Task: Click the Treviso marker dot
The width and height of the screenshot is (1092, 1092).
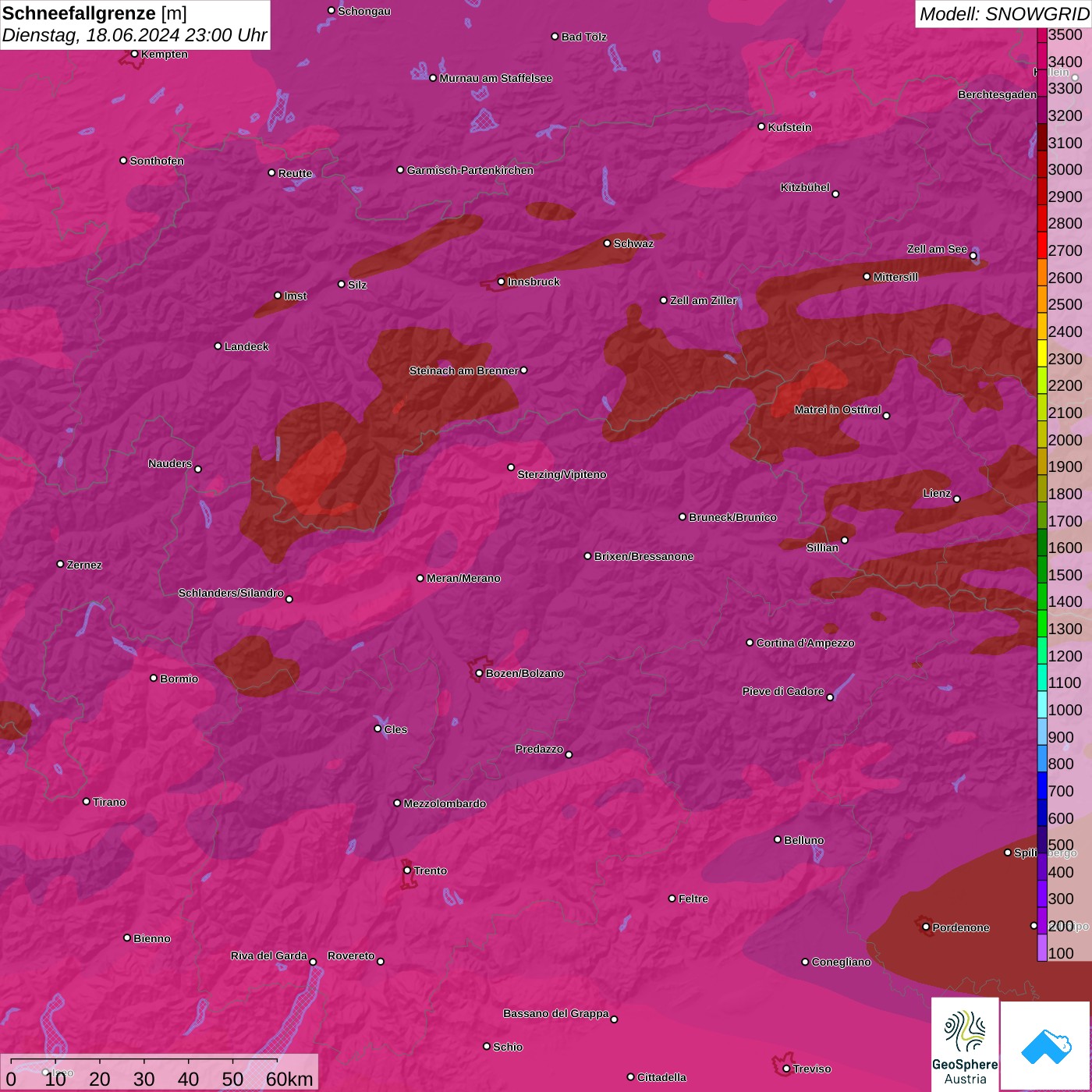Action: (786, 1069)
